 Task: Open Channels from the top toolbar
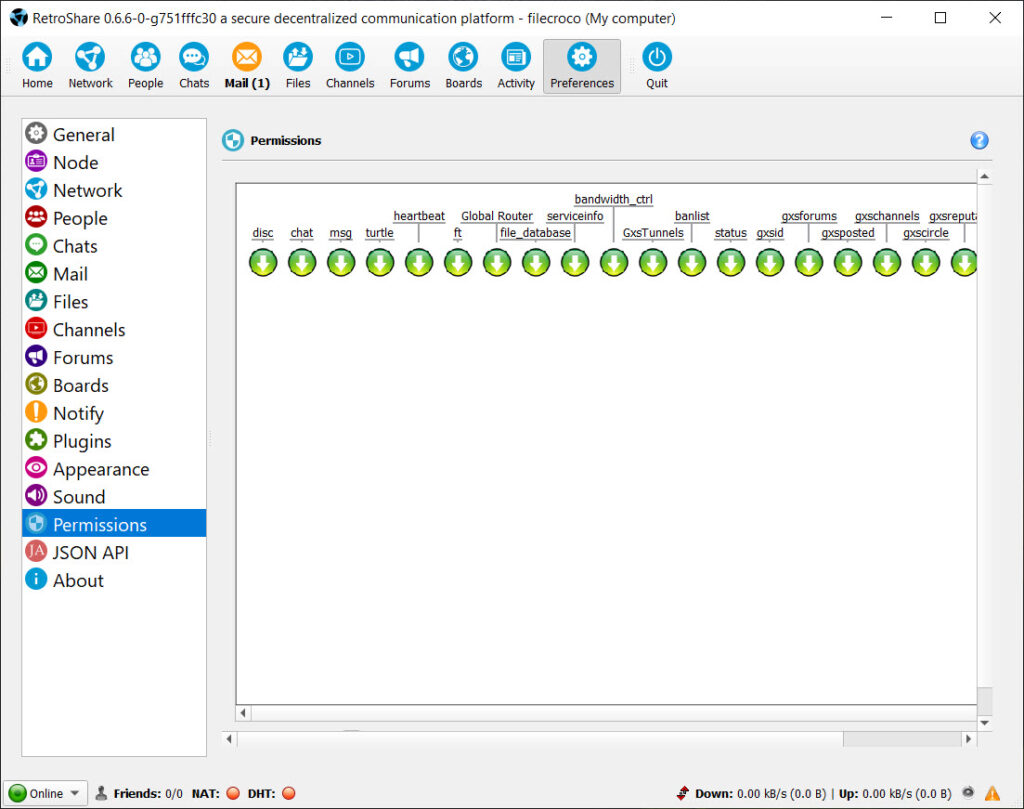pos(350,66)
